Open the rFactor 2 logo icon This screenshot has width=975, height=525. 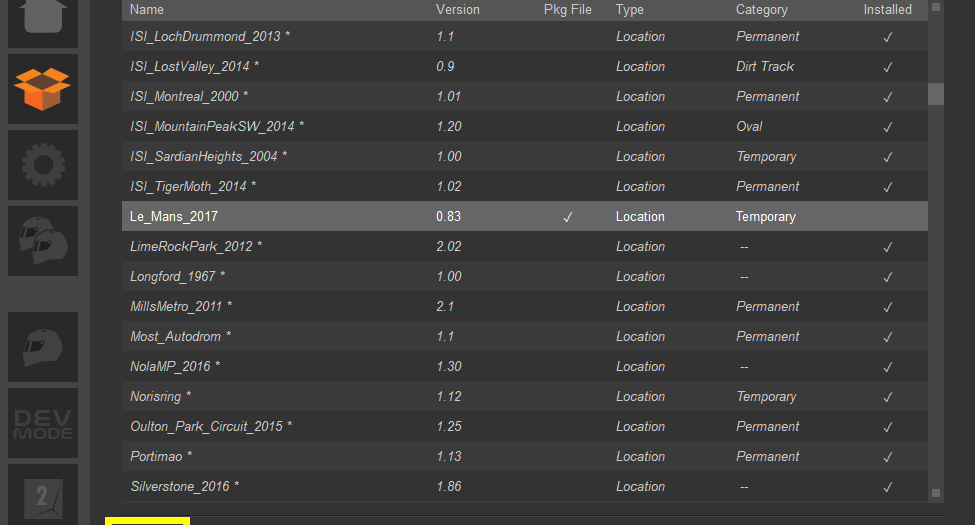click(x=42, y=495)
